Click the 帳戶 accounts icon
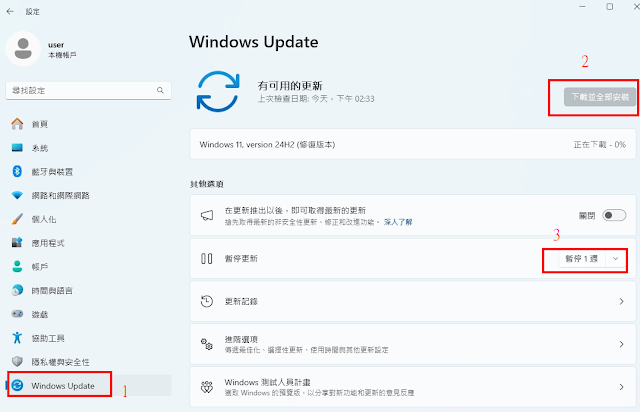 pyautogui.click(x=17, y=266)
